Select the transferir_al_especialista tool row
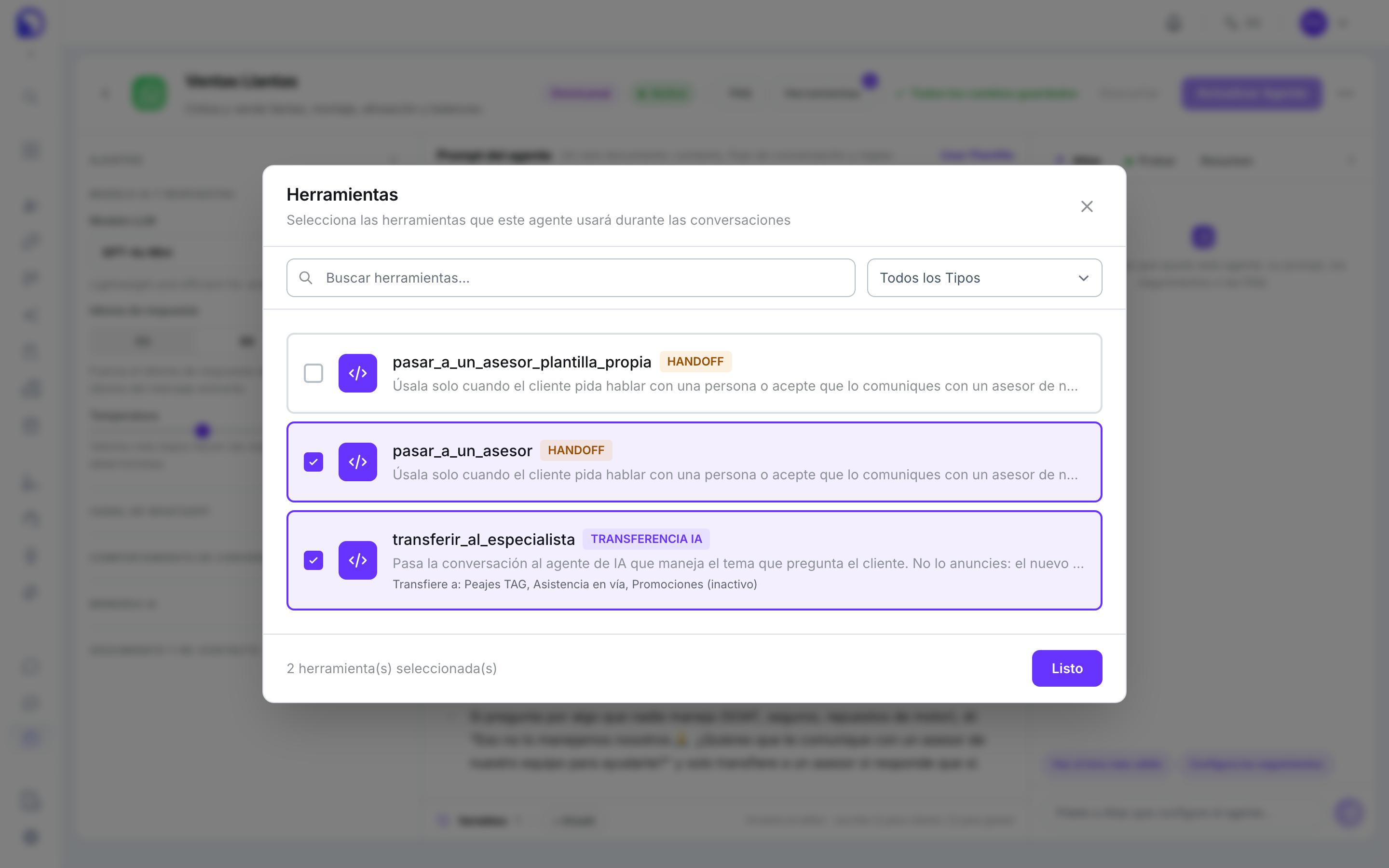Screen dimensions: 1389x868 [x=694, y=560]
